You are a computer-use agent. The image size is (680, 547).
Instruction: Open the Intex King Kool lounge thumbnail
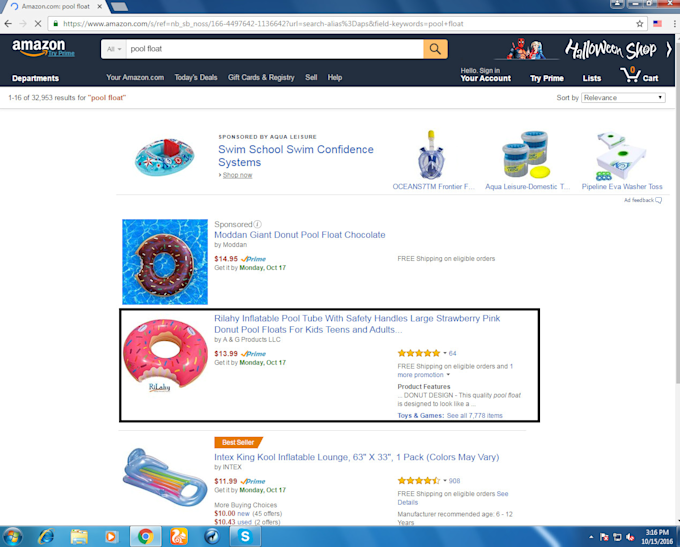pos(165,478)
